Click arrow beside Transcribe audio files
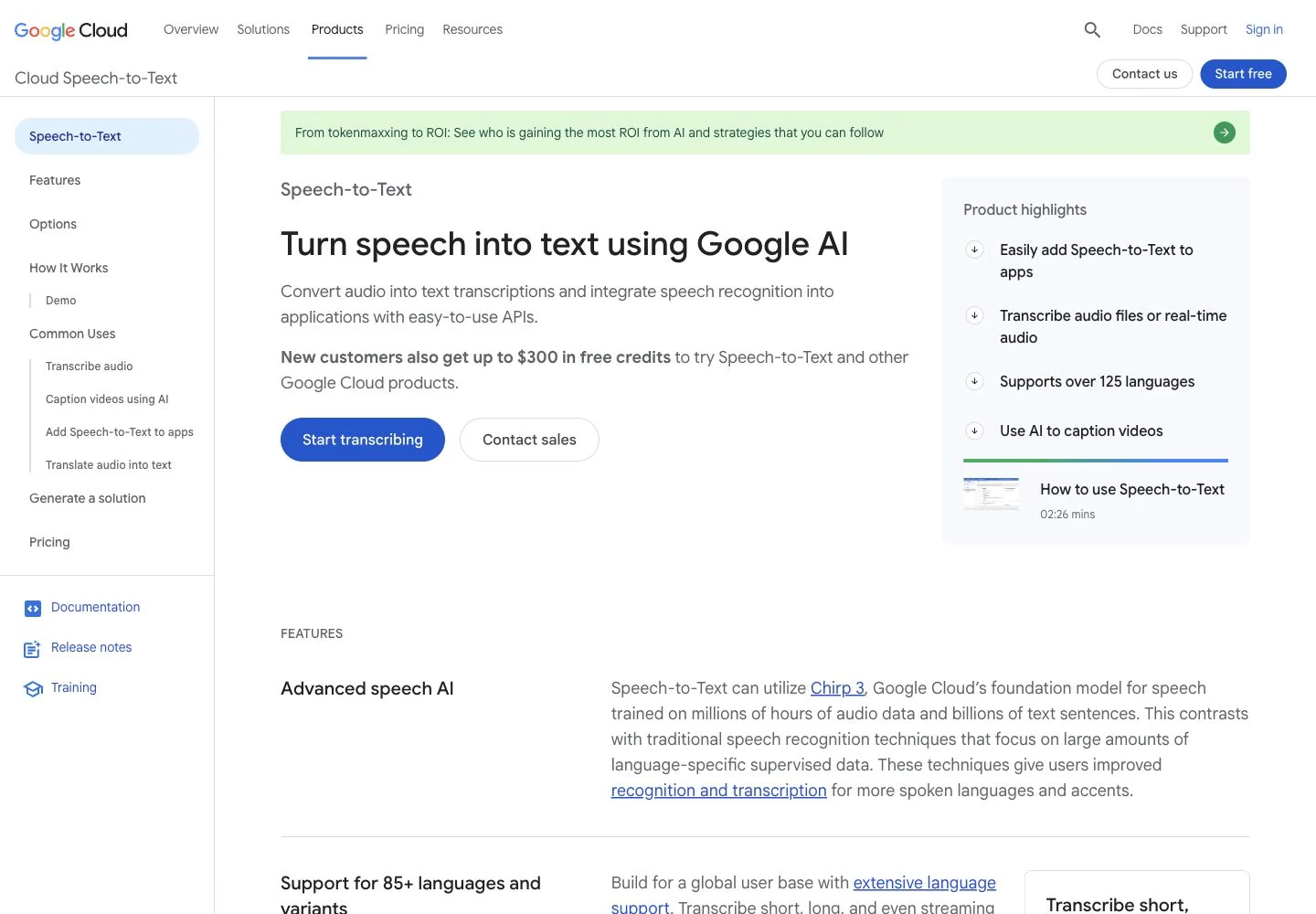1316x914 pixels. coord(974,315)
